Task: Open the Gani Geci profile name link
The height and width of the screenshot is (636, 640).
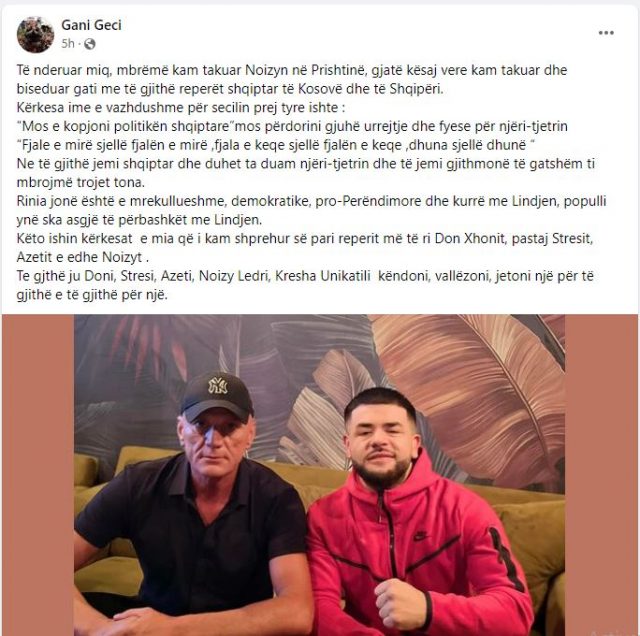Action: pos(91,25)
